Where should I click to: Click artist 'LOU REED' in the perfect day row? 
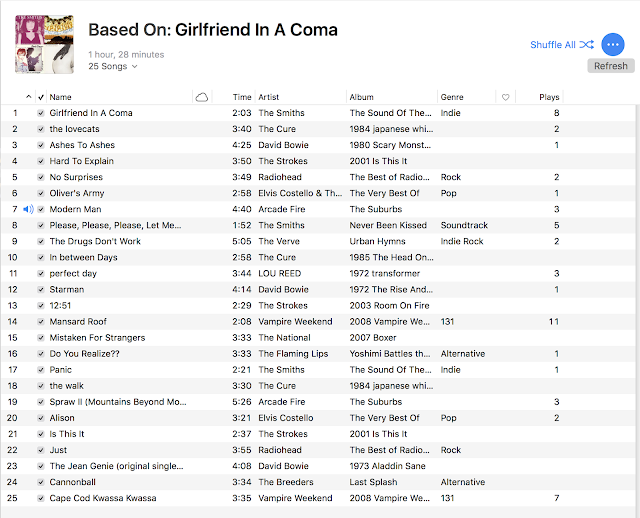[x=280, y=273]
